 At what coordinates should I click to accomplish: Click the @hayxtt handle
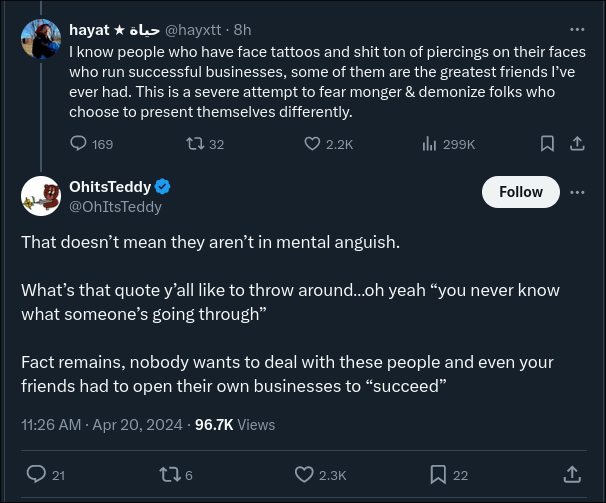click(x=193, y=30)
